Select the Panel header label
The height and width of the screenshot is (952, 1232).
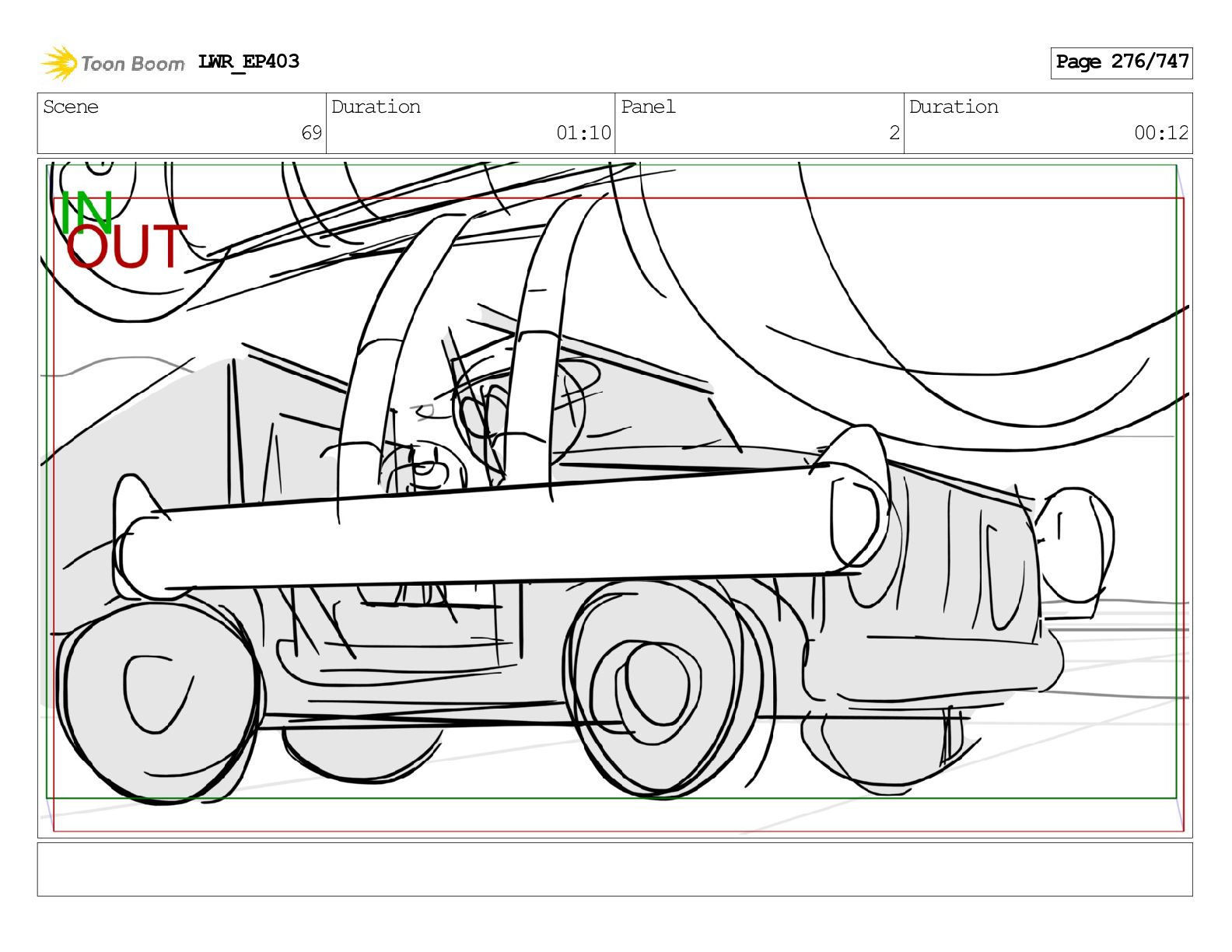tap(648, 107)
